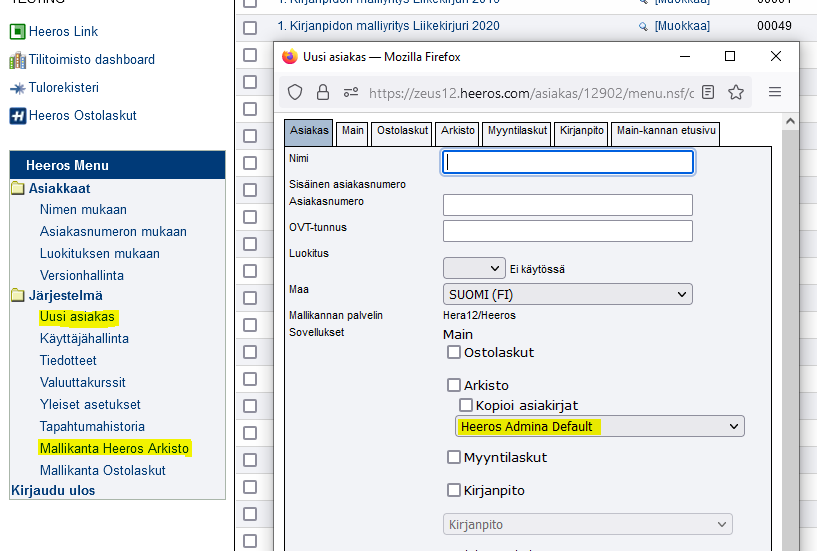Open Versionhallinta link
Screen dimensions: 817x551
click(82, 275)
